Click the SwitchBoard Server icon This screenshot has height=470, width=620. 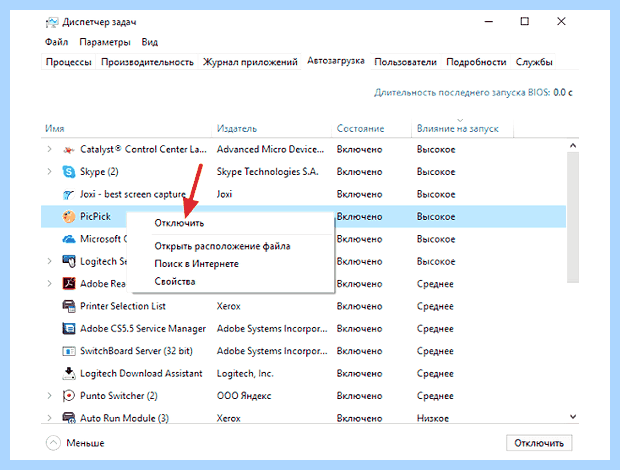click(x=69, y=351)
